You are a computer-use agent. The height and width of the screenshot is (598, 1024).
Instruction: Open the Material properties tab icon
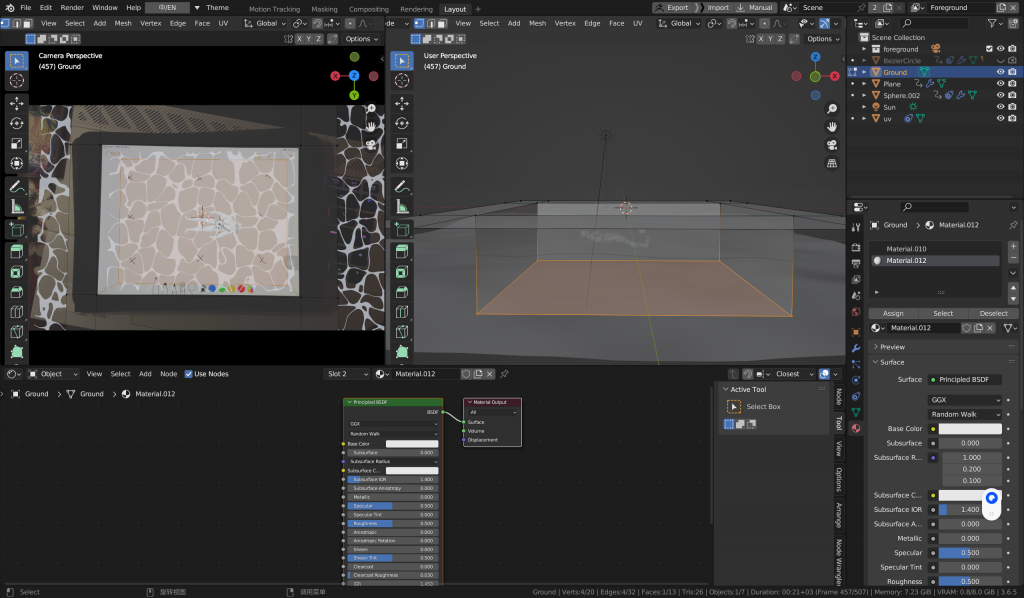tap(856, 428)
